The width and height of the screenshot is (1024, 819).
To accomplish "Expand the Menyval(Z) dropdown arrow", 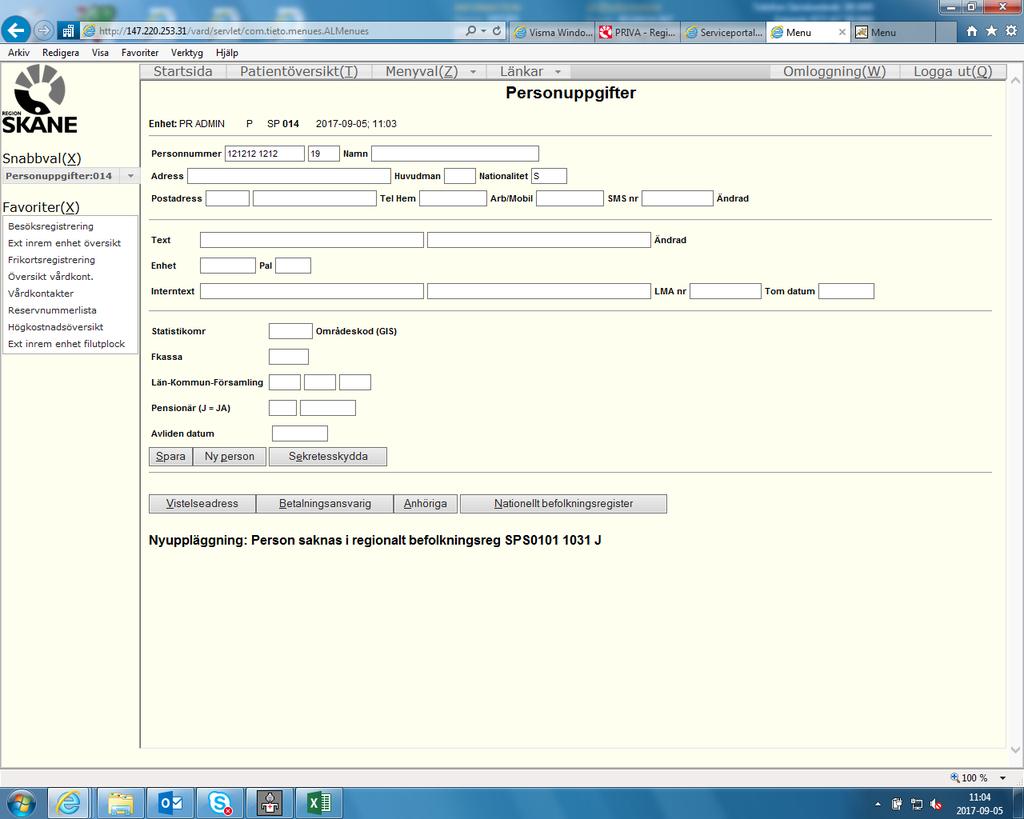I will (x=473, y=72).
